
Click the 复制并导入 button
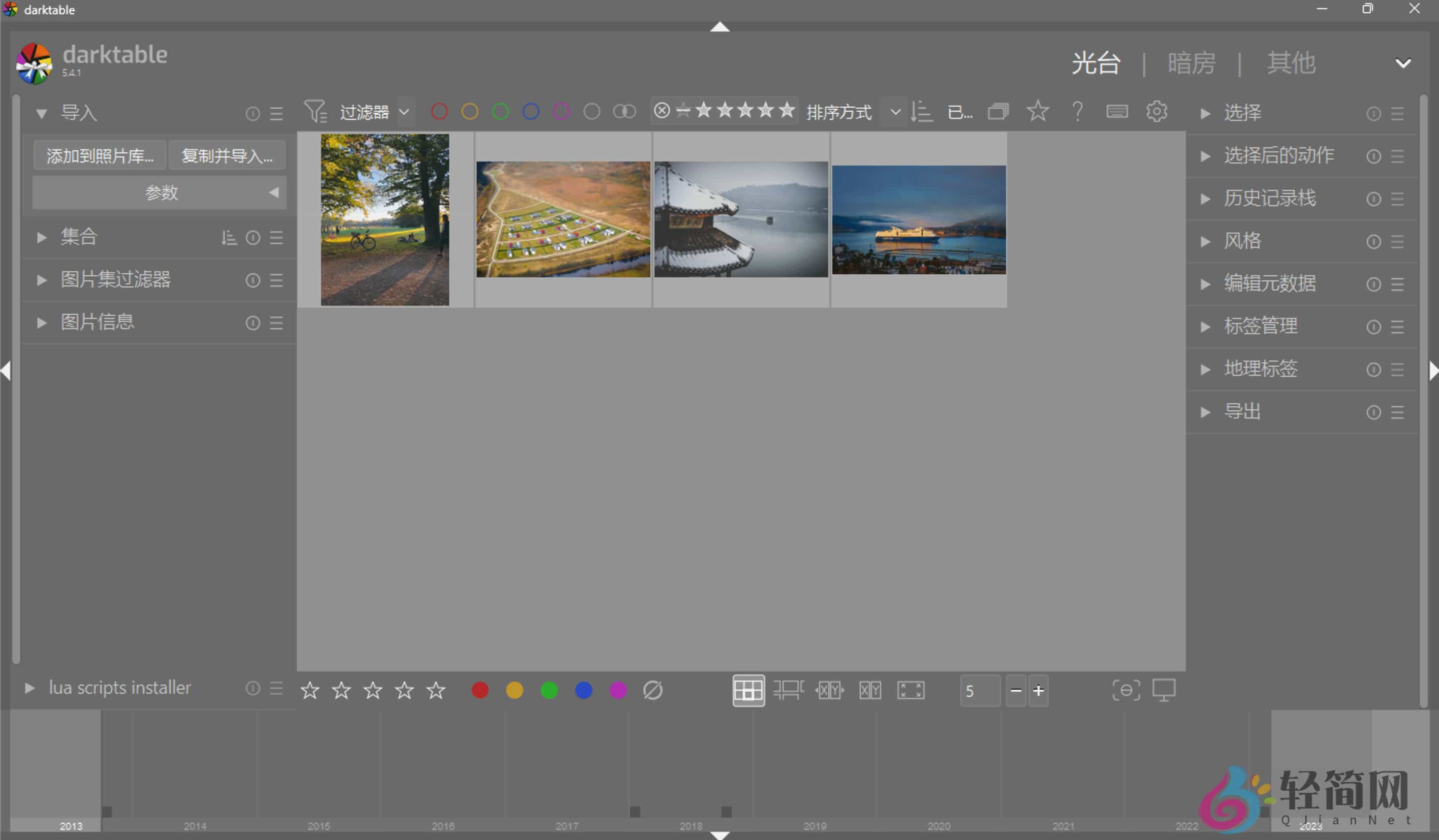point(227,155)
